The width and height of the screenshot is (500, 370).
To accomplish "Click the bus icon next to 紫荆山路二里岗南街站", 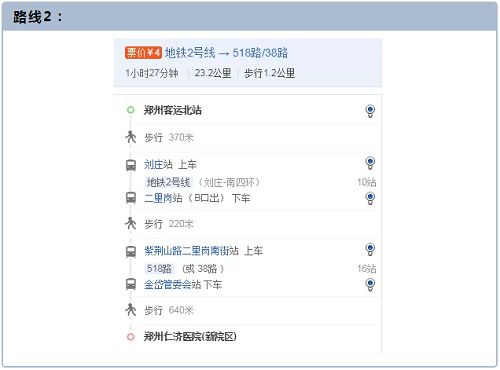I will click(131, 252).
